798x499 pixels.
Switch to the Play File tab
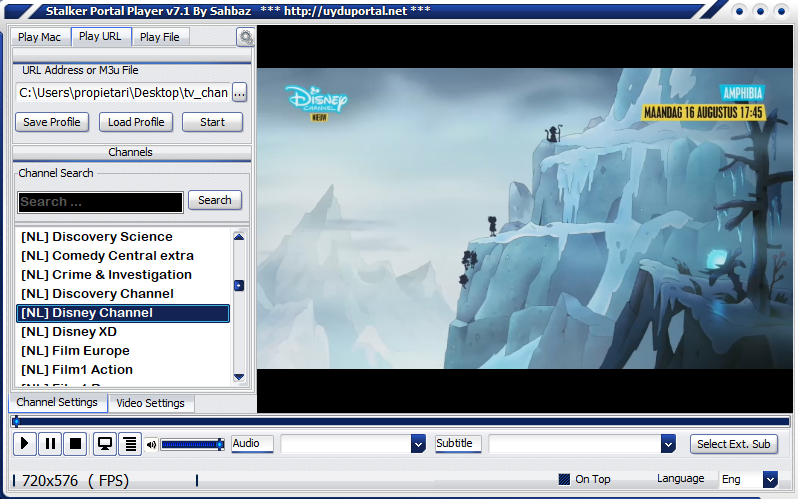click(x=160, y=37)
